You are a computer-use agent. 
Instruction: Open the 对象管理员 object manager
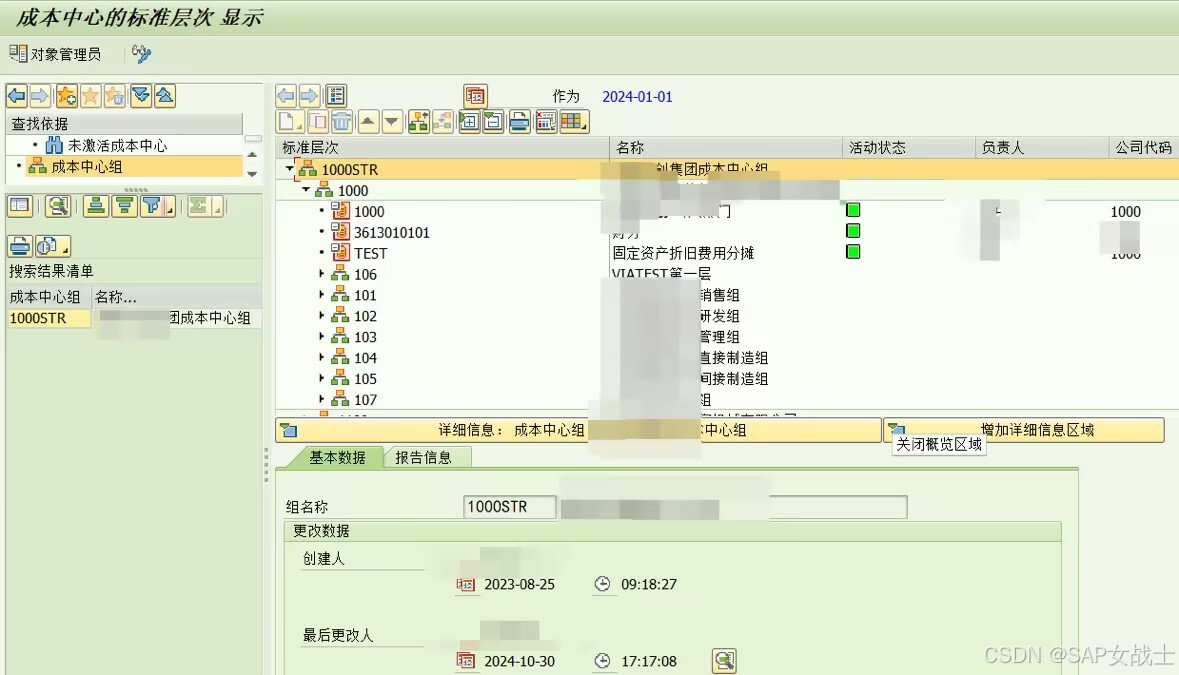point(55,54)
